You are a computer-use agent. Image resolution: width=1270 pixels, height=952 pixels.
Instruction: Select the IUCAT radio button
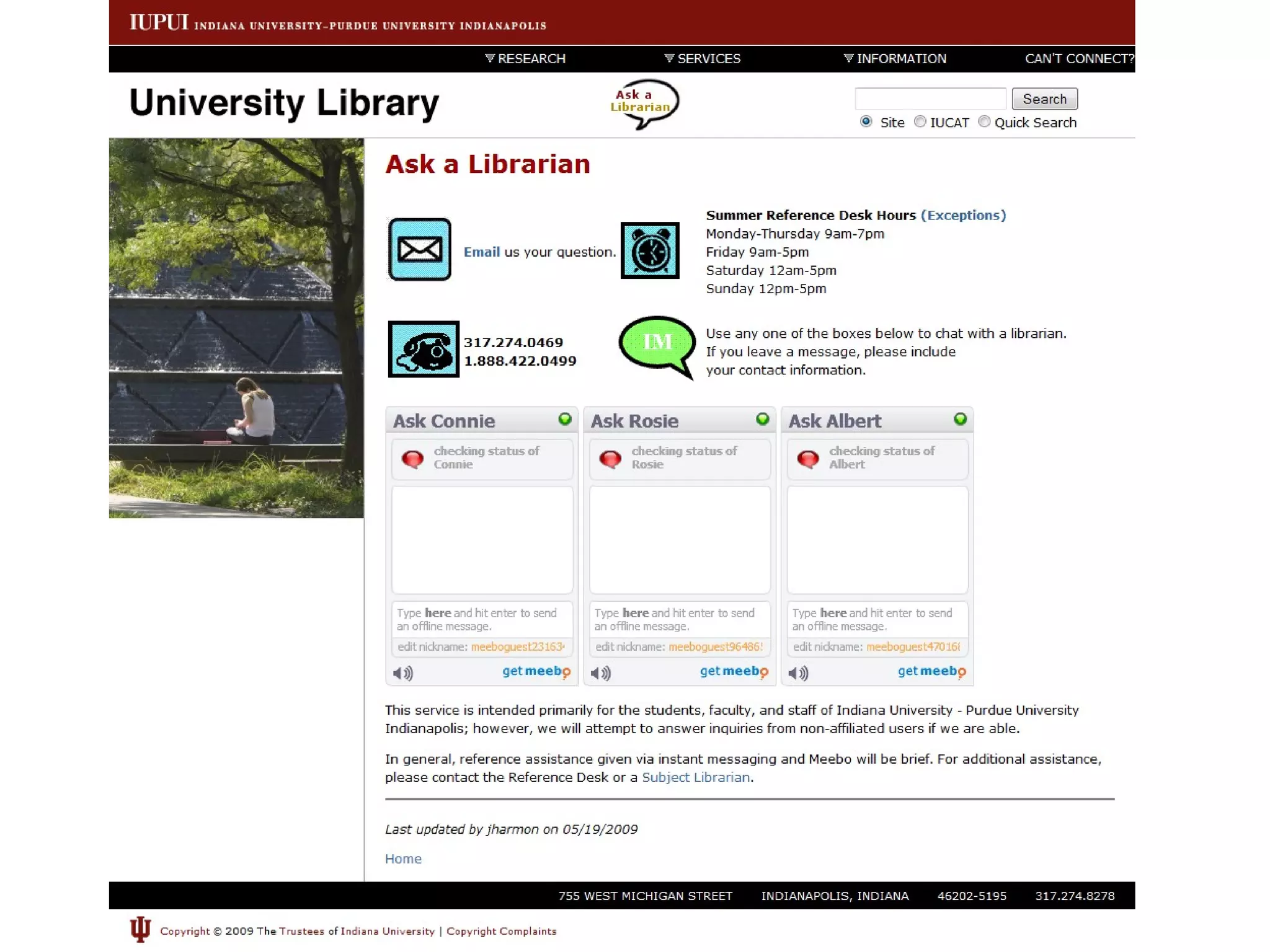pos(920,121)
